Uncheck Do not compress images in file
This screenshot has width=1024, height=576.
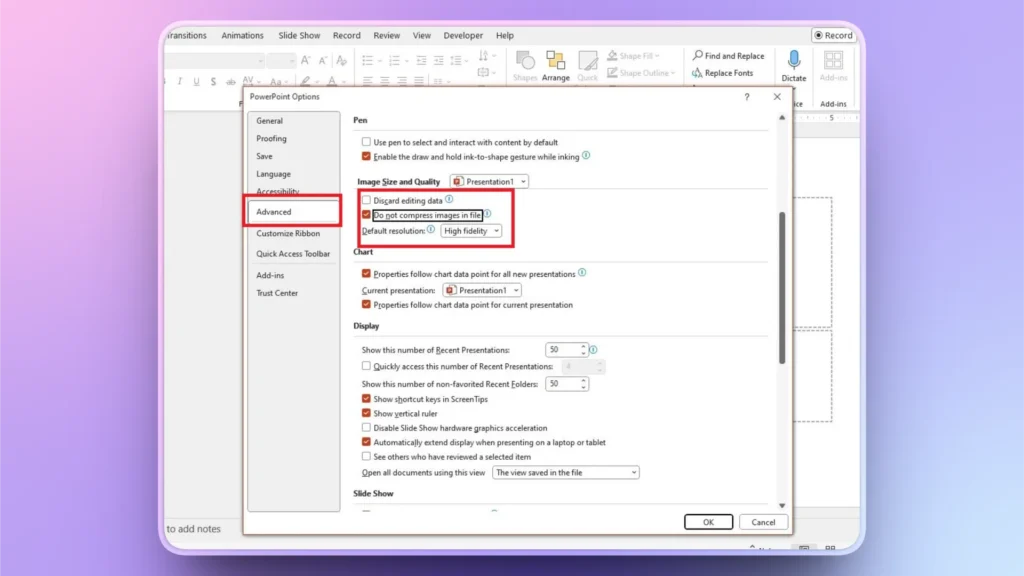point(366,215)
